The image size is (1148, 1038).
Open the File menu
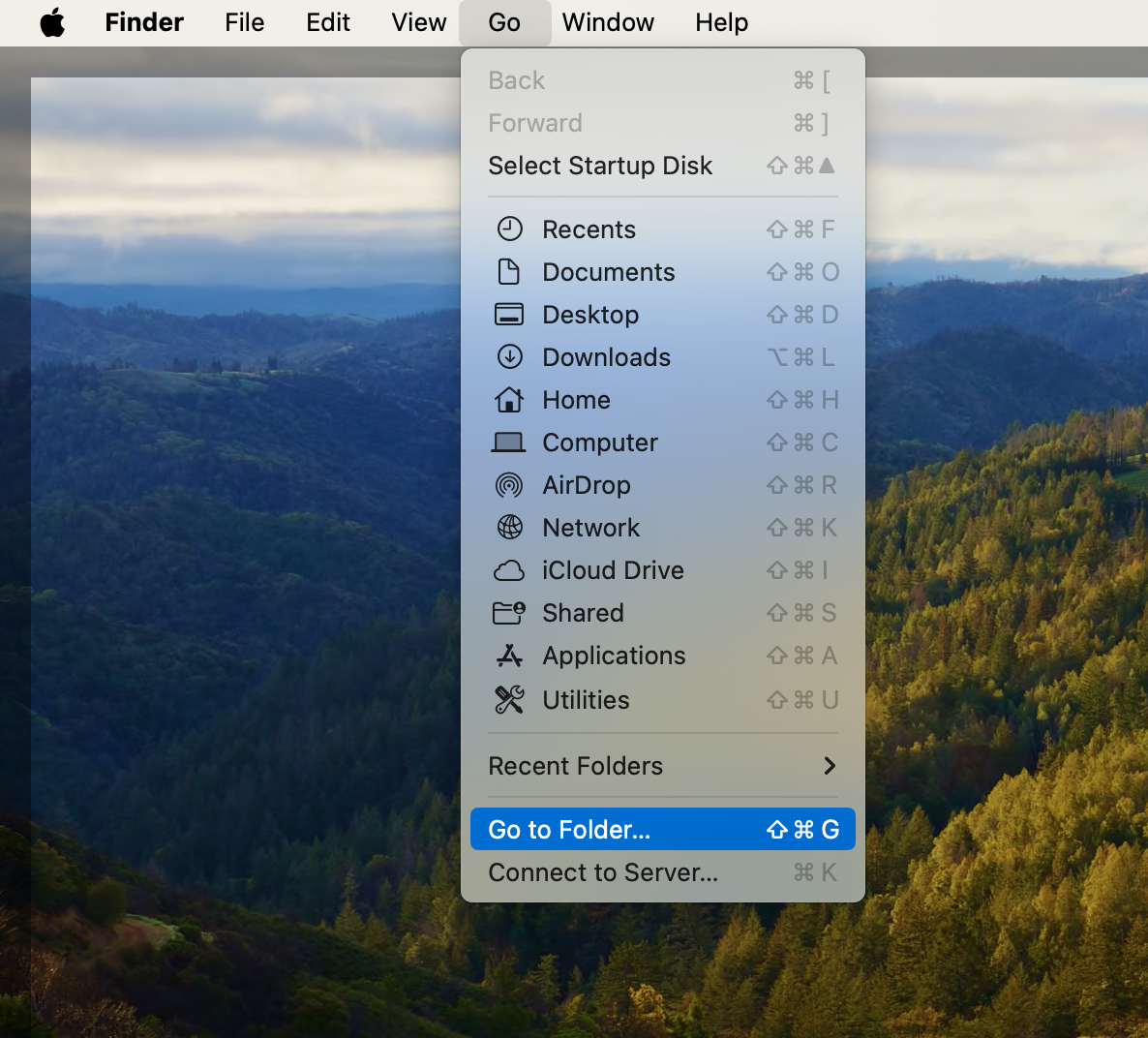(x=244, y=22)
